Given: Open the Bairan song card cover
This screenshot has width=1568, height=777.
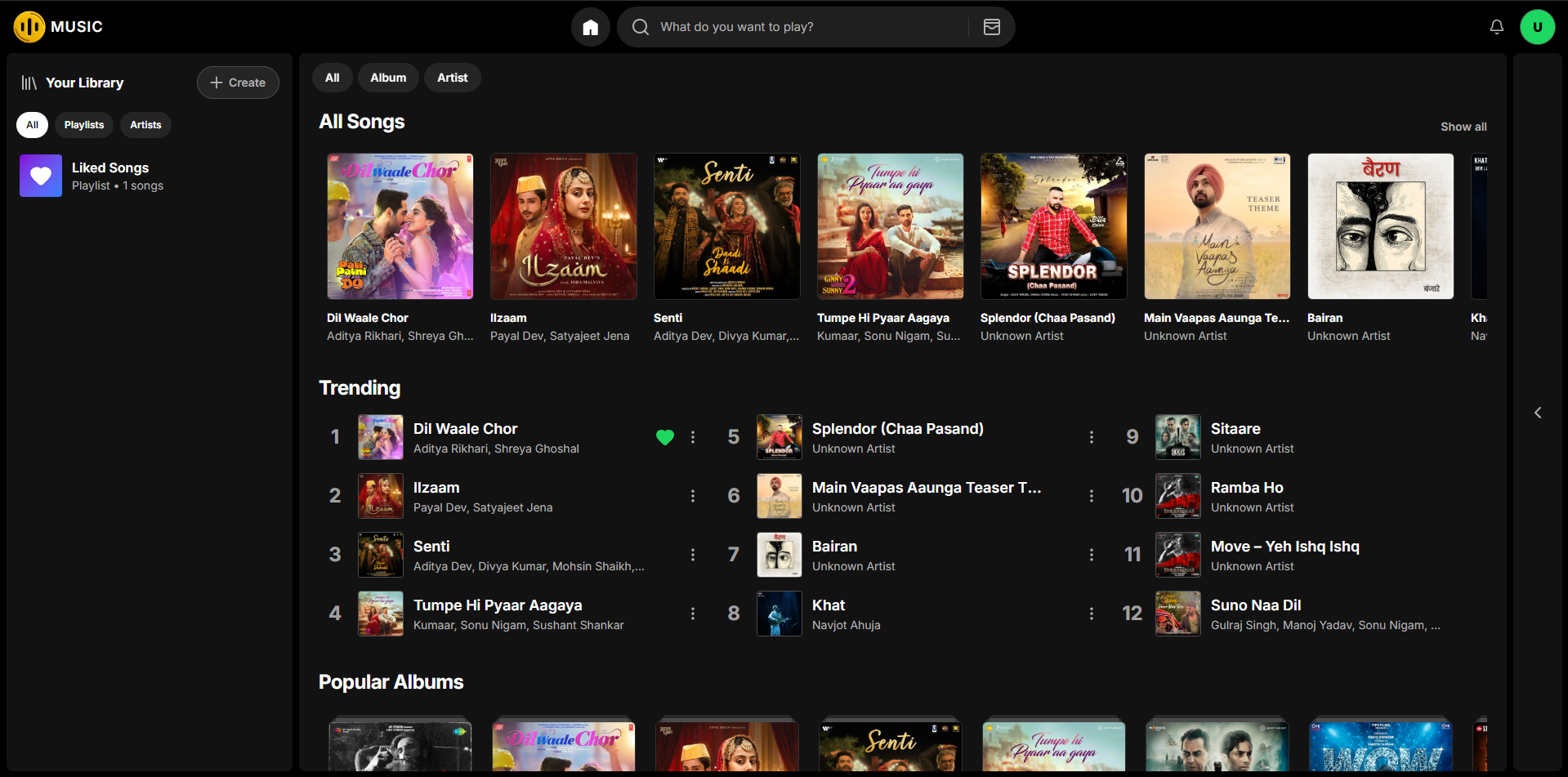Looking at the screenshot, I should 1381,226.
